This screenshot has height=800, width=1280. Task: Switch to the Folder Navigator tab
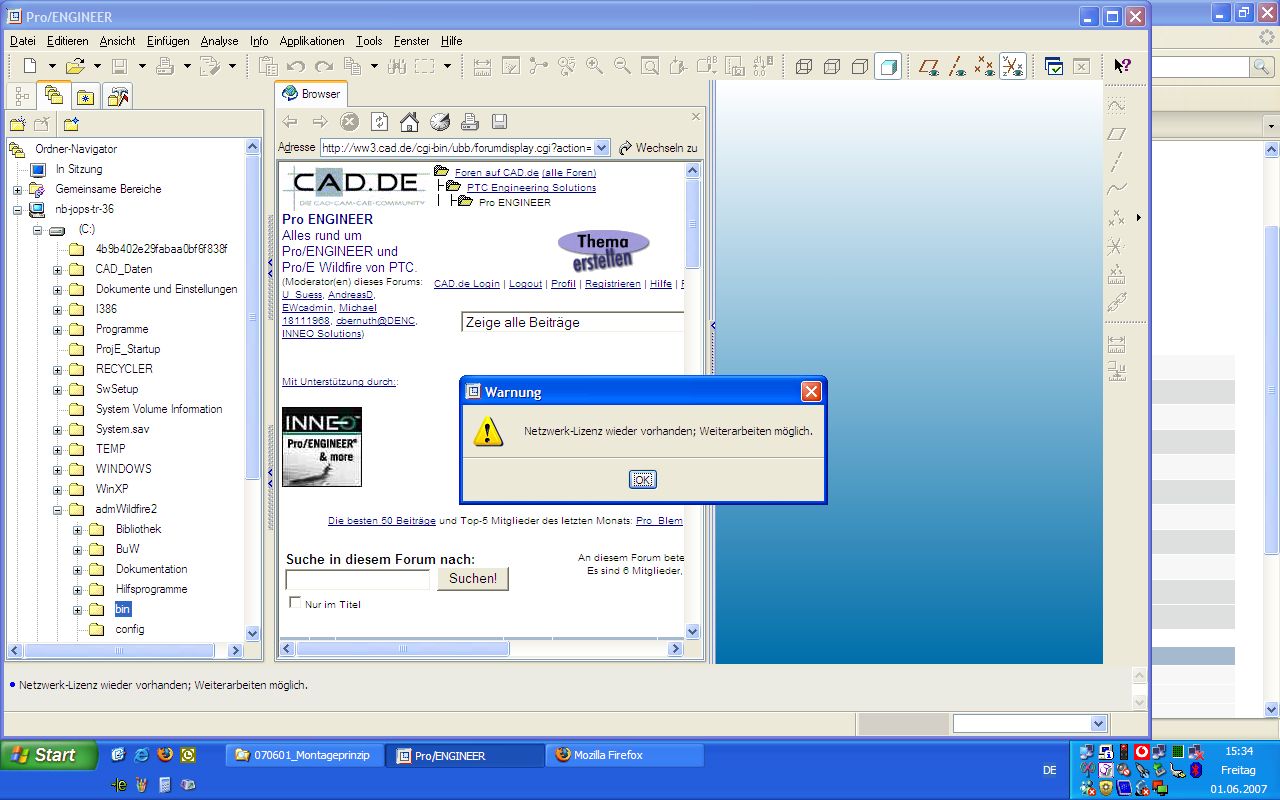pos(54,96)
